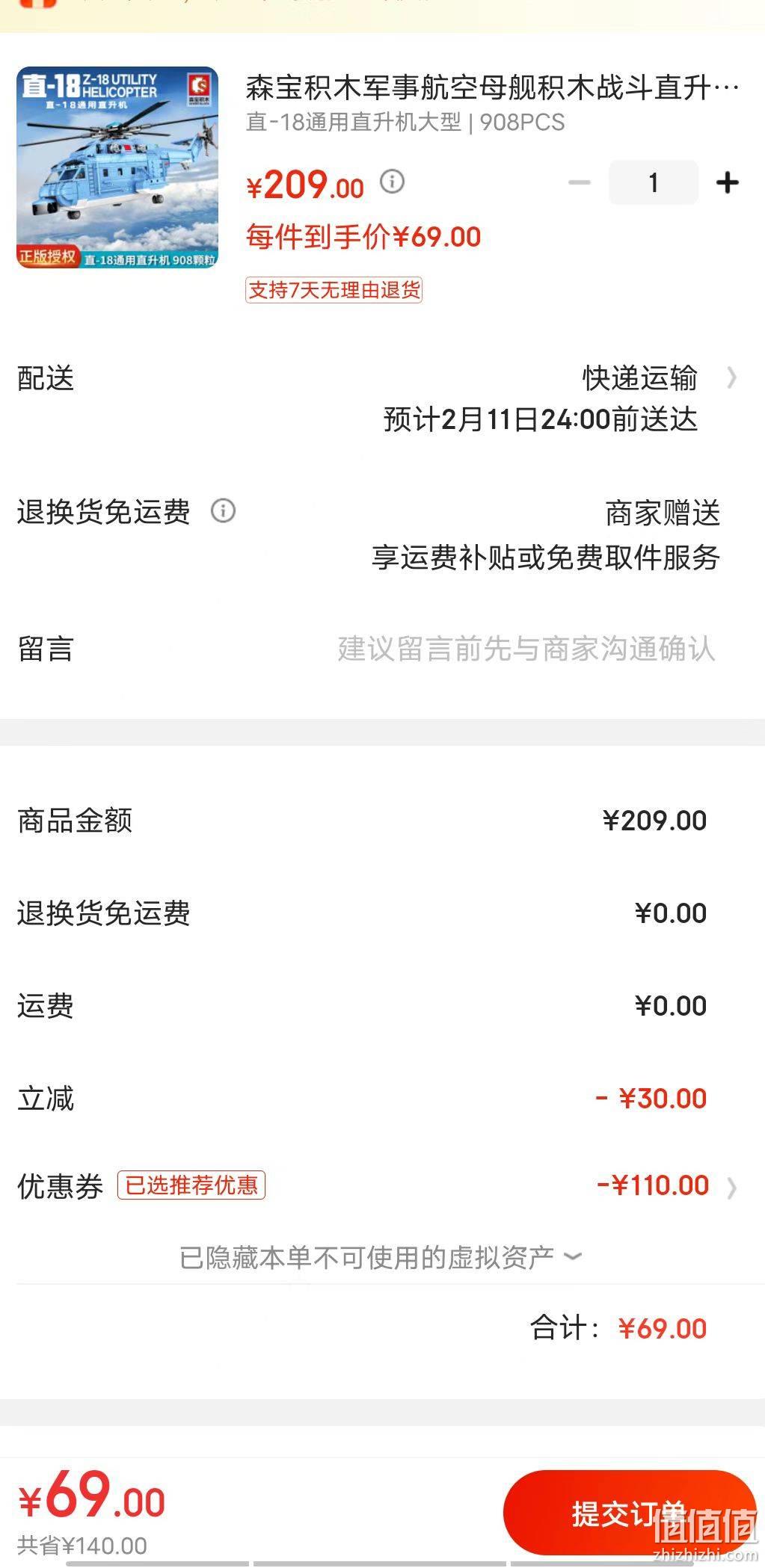Image resolution: width=765 pixels, height=1568 pixels.
Task: Open the 退换货免运费 info icon
Action: pos(223,511)
